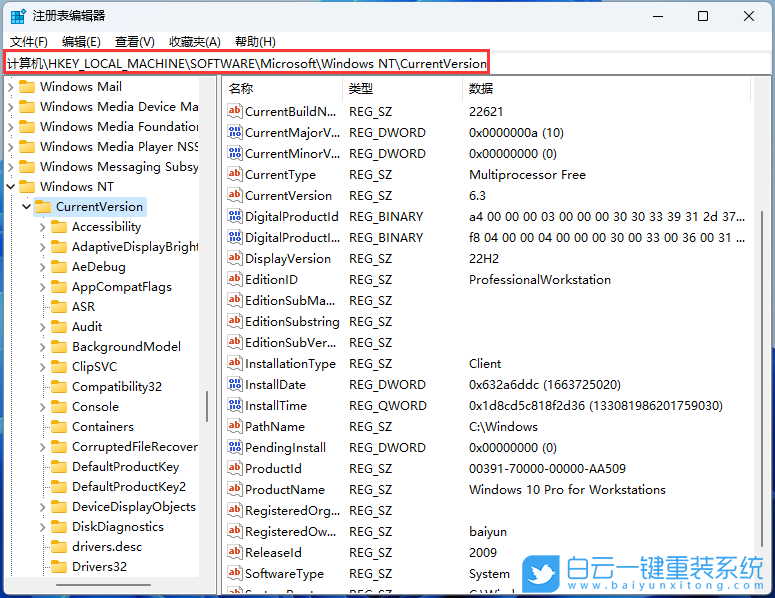Expand the Windows Media Foundation key

(x=11, y=127)
